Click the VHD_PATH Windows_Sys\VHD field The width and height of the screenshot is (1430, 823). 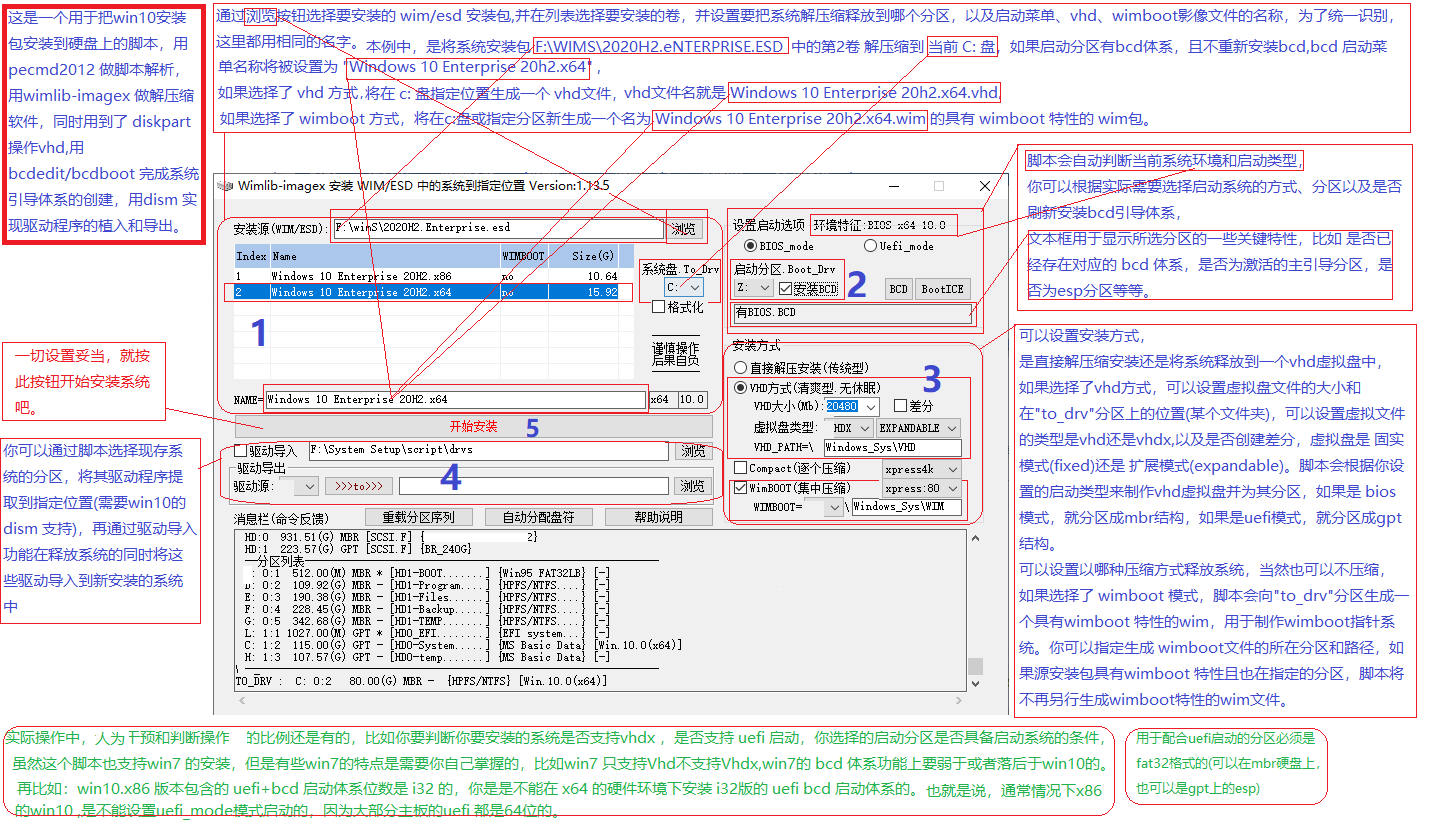892,448
